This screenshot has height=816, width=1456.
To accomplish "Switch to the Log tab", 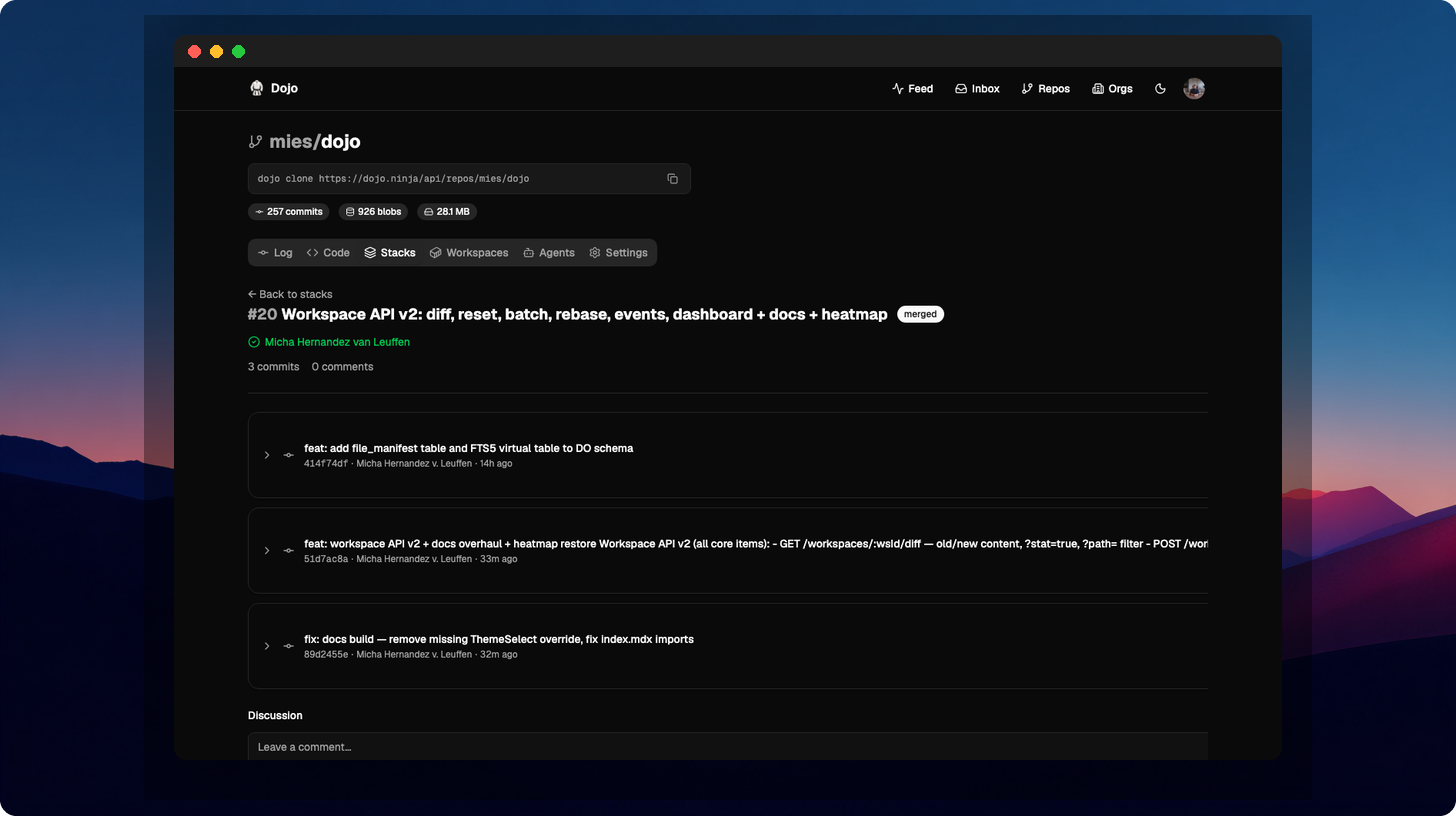I will pos(275,252).
